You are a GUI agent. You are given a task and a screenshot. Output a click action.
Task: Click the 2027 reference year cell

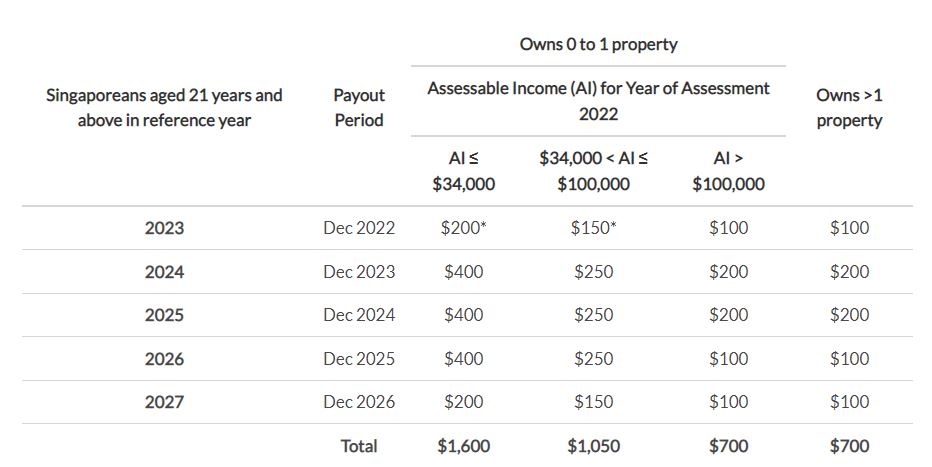point(164,402)
